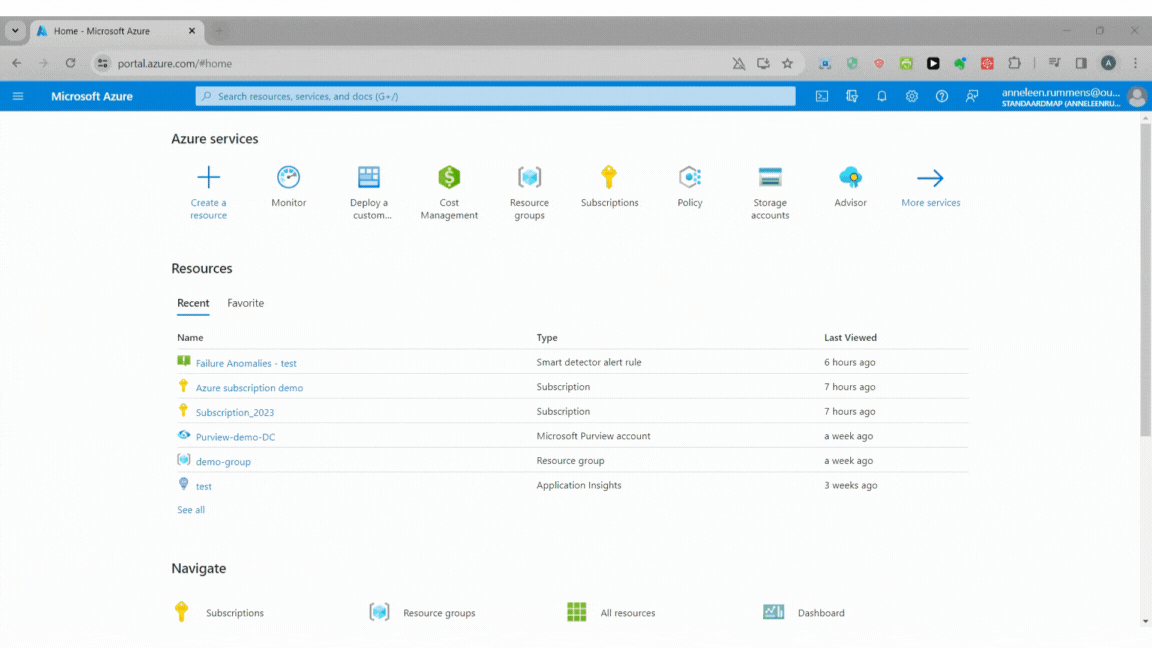This screenshot has width=1152, height=648.
Task: Open Subscriptions key icon in Azure services
Action: click(x=609, y=177)
